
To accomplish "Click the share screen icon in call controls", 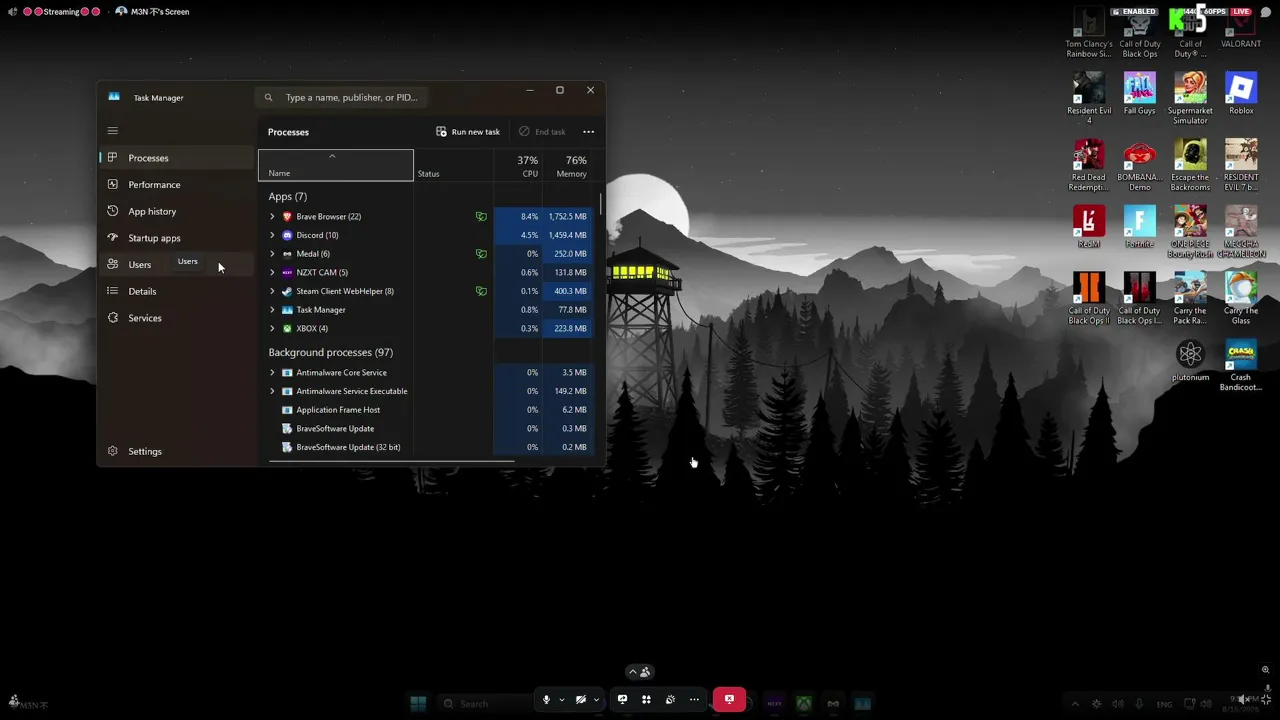I will (x=622, y=700).
